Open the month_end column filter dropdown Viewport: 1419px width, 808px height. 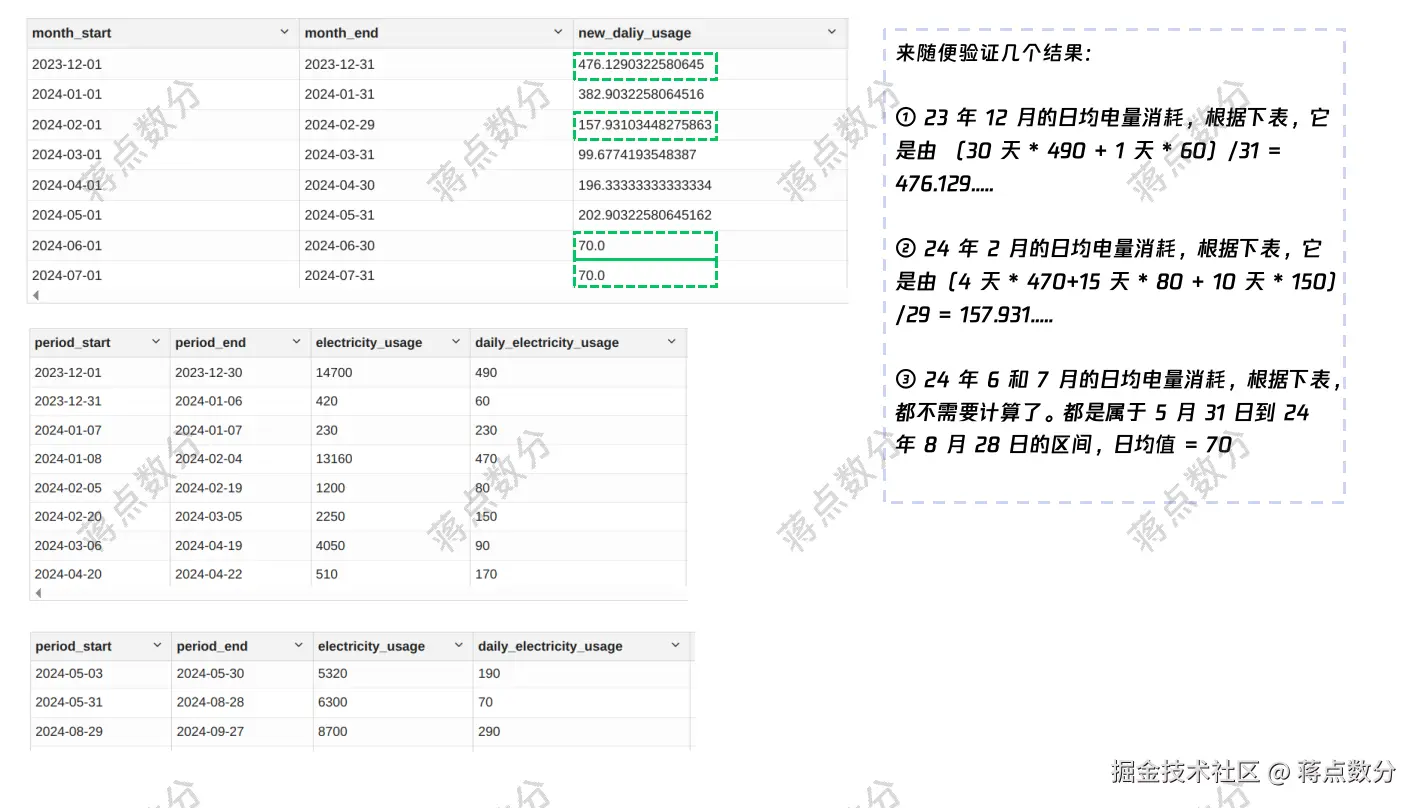[560, 32]
